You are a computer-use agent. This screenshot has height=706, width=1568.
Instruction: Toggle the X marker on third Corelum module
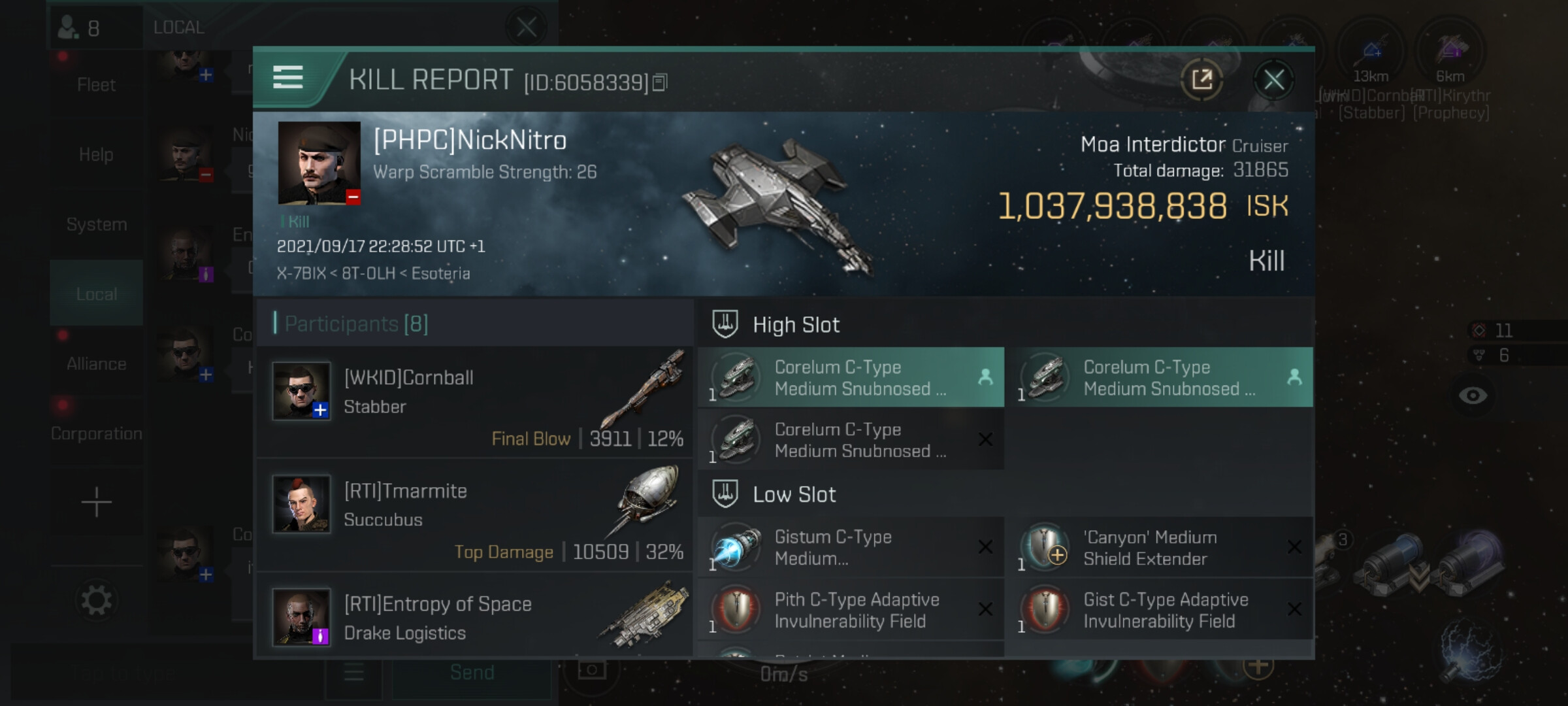[985, 439]
